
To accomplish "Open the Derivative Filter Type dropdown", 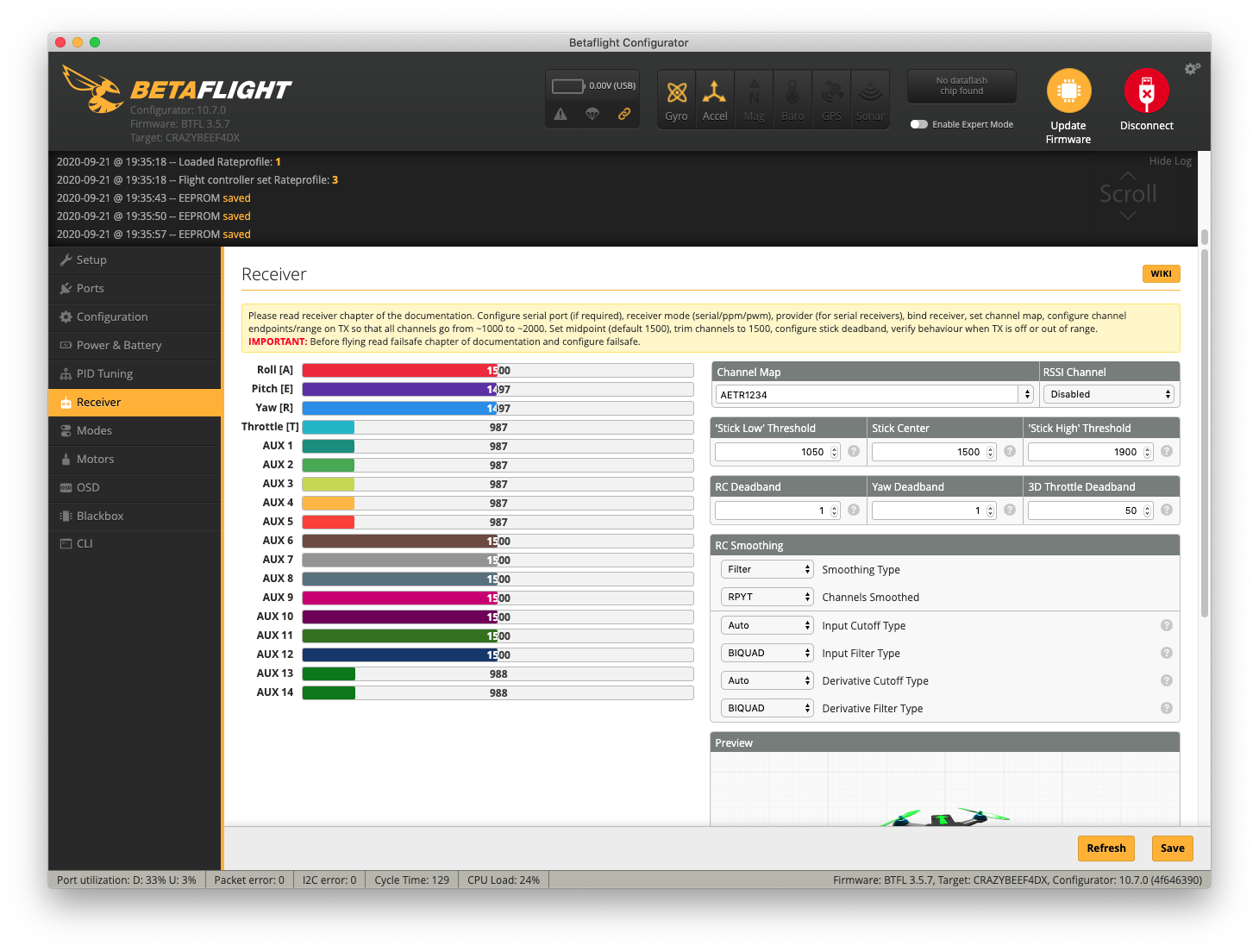I will pos(767,708).
